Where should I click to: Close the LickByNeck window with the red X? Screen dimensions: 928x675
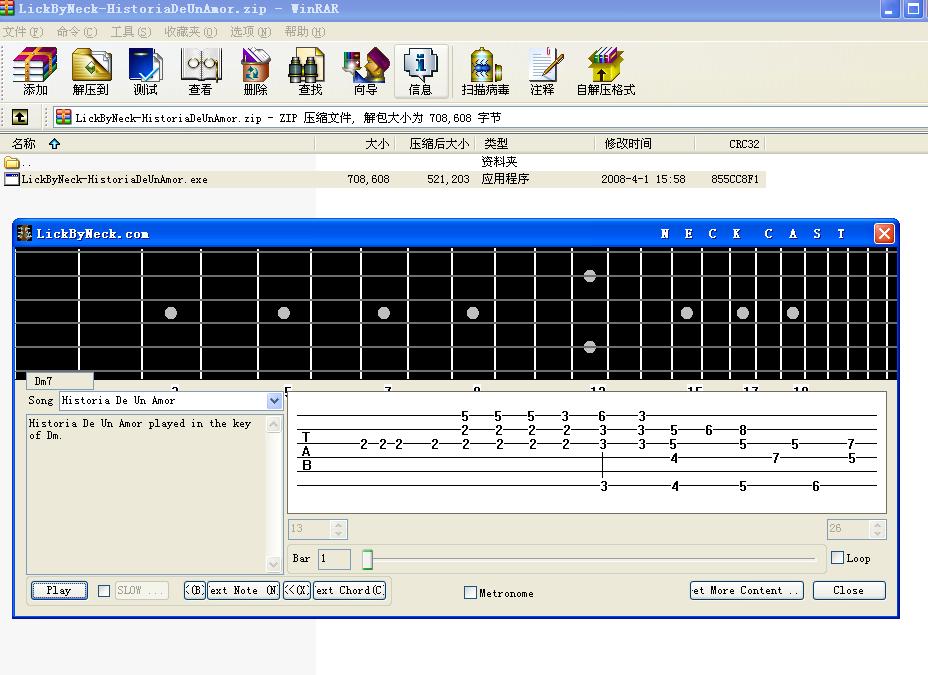point(884,233)
